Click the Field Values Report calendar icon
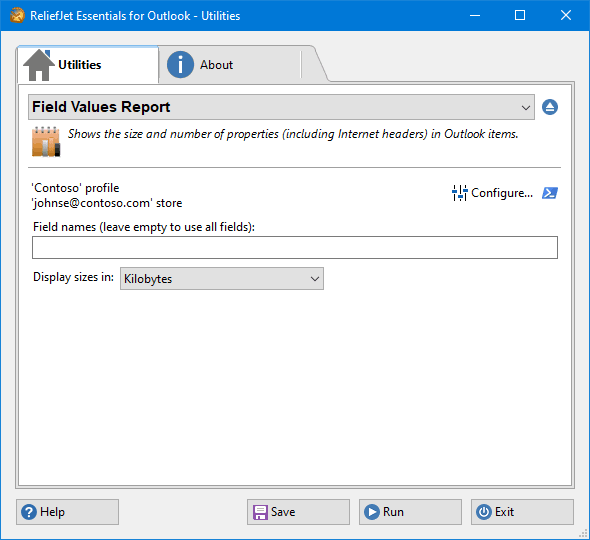Viewport: 590px width, 540px height. pyautogui.click(x=46, y=141)
